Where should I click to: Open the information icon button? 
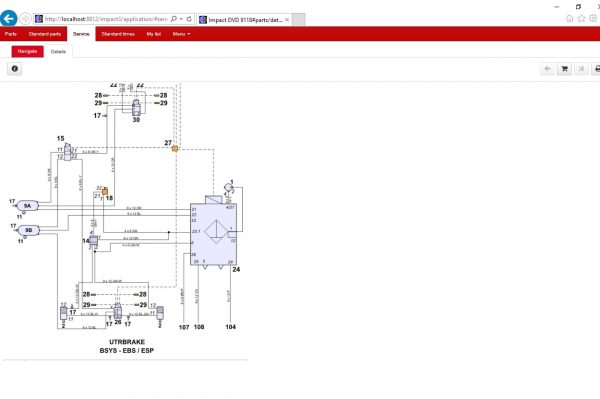click(x=15, y=68)
